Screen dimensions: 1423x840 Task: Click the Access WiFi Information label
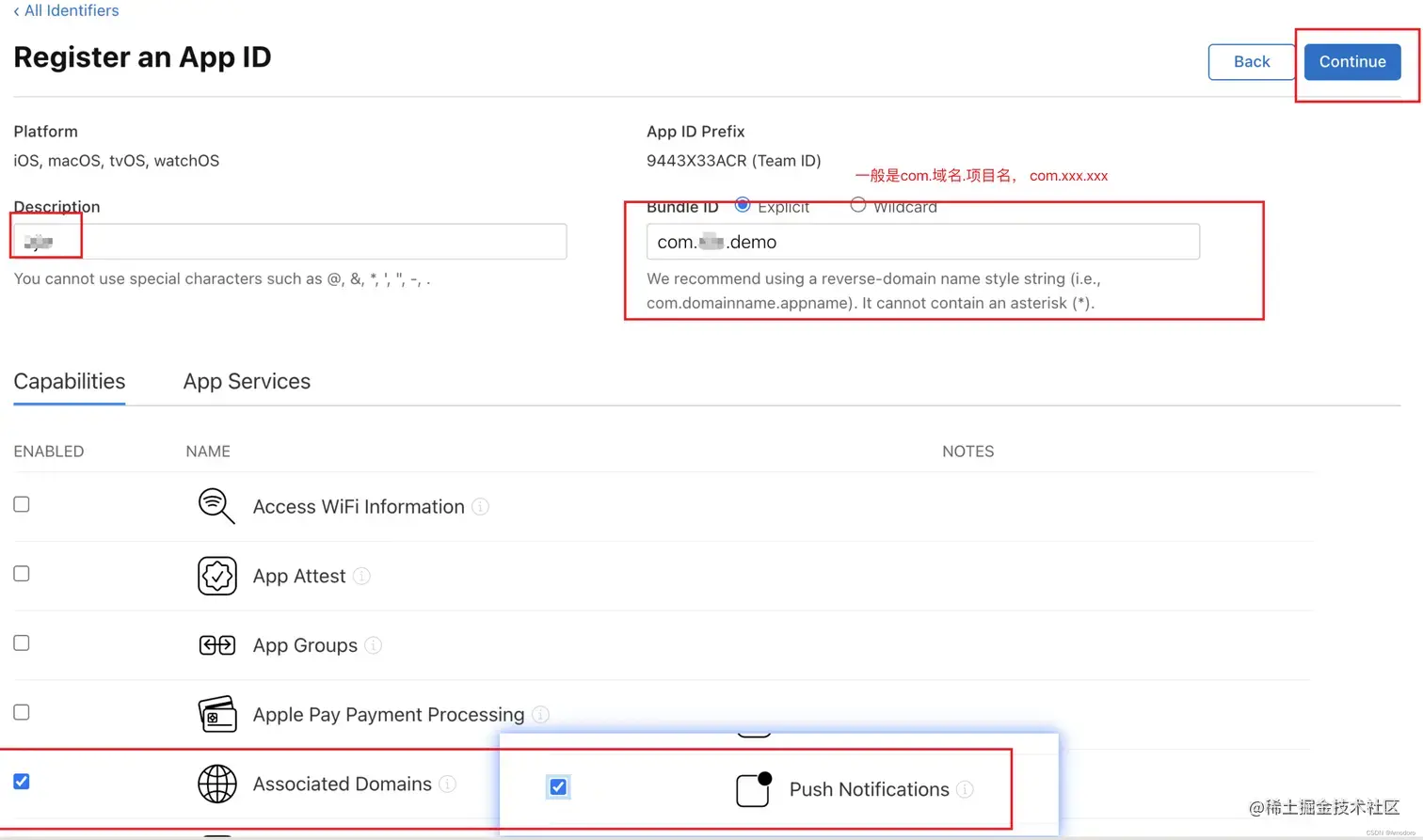pos(359,507)
